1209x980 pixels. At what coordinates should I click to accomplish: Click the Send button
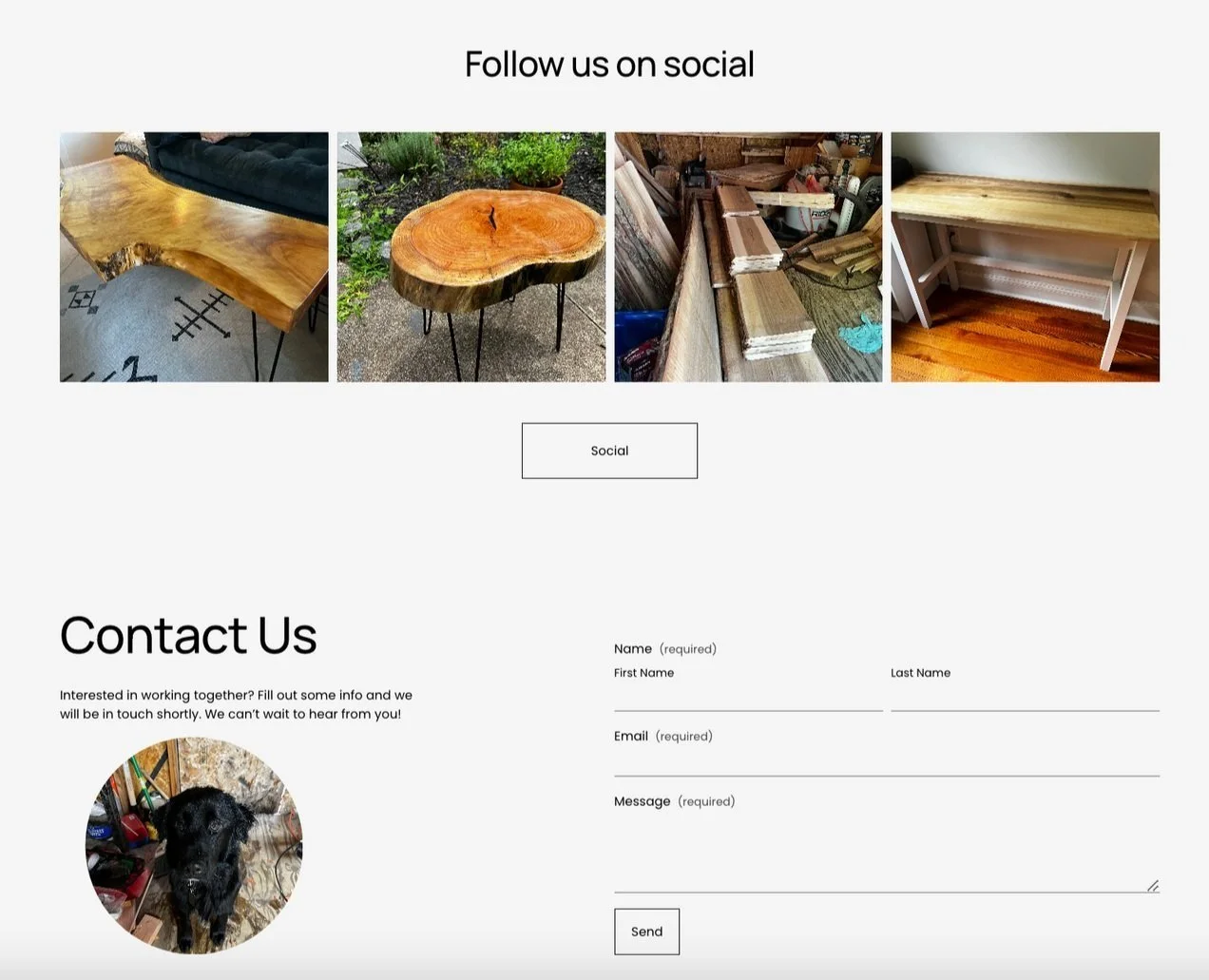pos(646,932)
